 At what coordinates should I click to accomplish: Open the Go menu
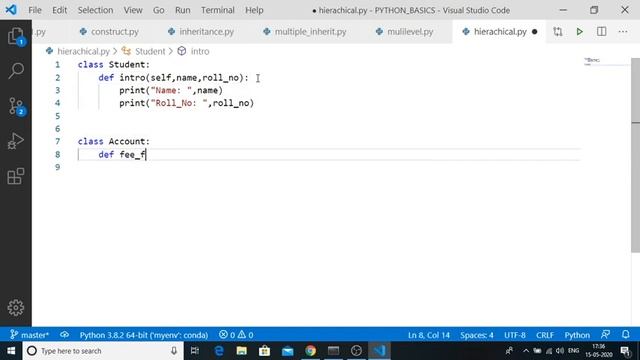point(158,10)
